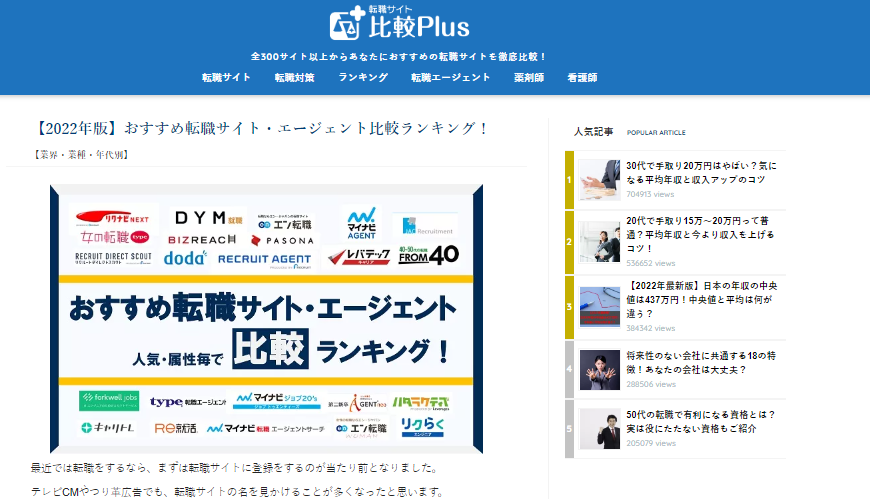Click the 比較Plus site logo icon
Viewport: 870px width, 499px height.
click(399, 23)
